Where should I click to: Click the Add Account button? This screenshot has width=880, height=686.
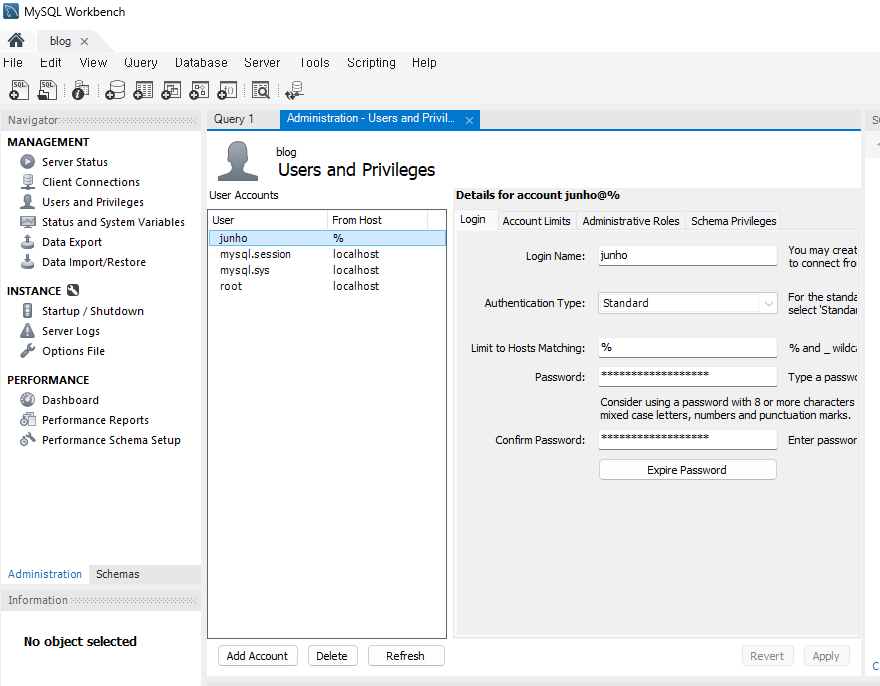pos(257,656)
